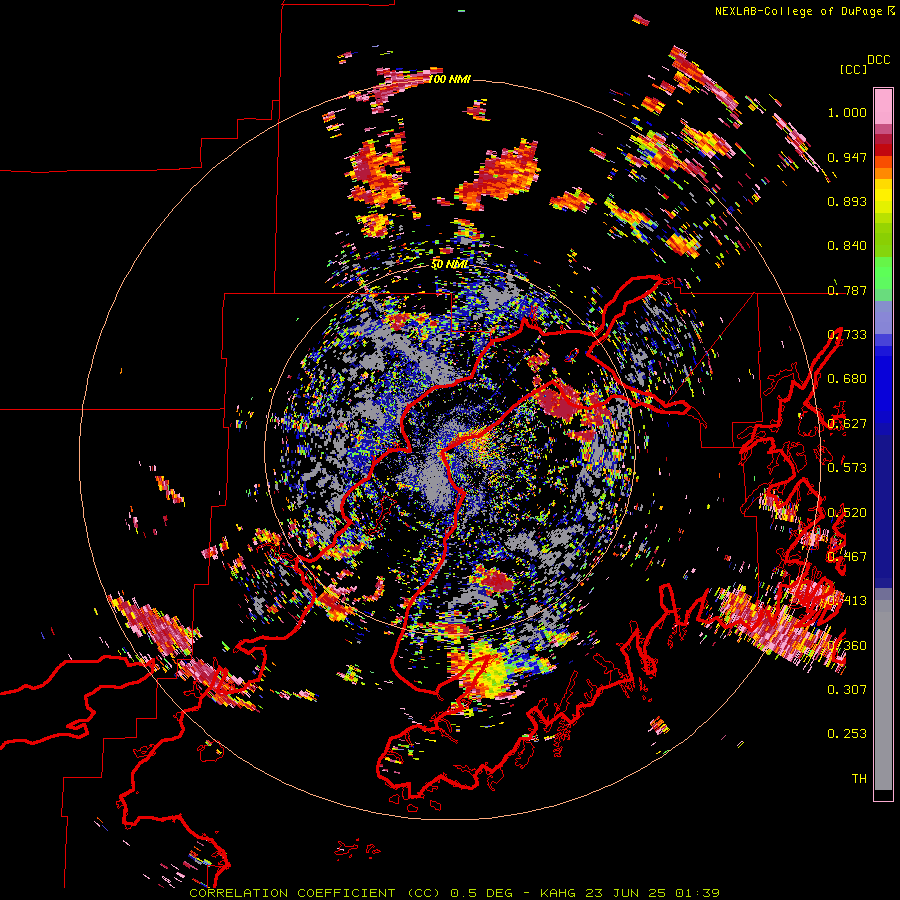900x900 pixels.
Task: Pick the black TH segment at color bar bottom
Action: point(883,795)
